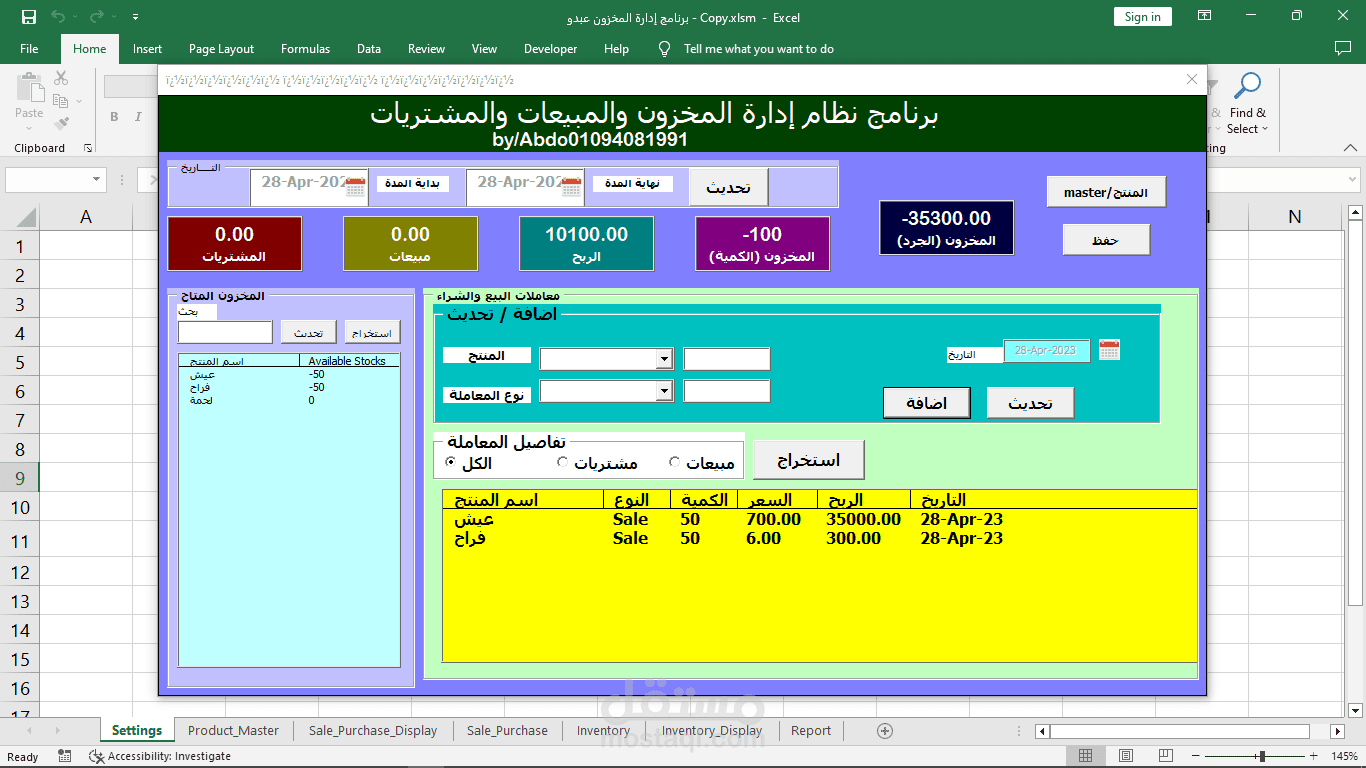The height and width of the screenshot is (768, 1366).
Task: Click تحديث button in teal panel
Action: (x=1030, y=403)
